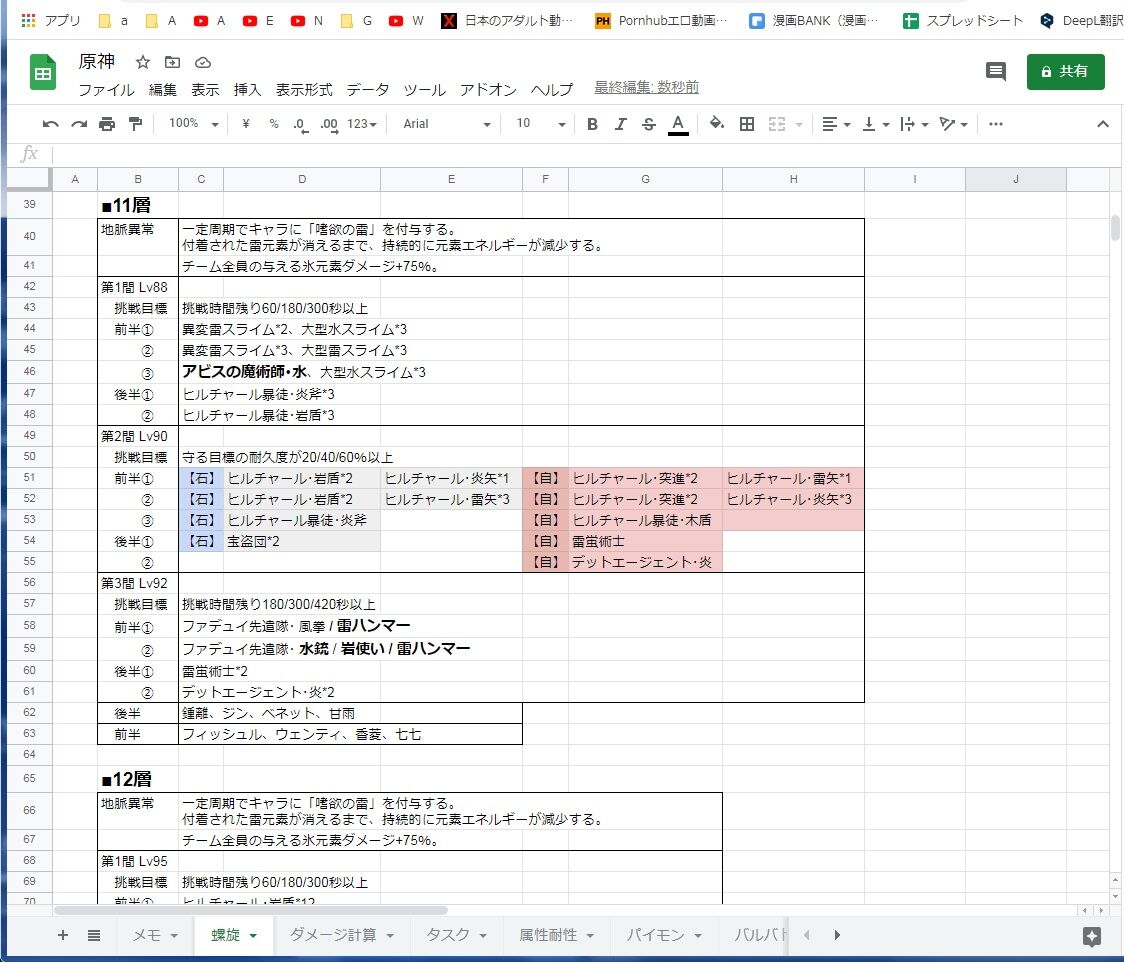Open the all sheets list icon
Viewport: 1124px width, 962px height.
pyautogui.click(x=94, y=935)
